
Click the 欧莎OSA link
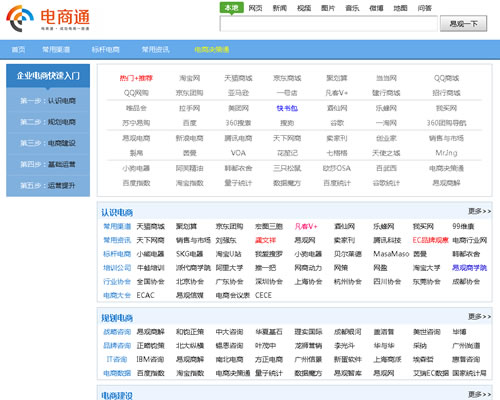pyautogui.click(x=337, y=168)
